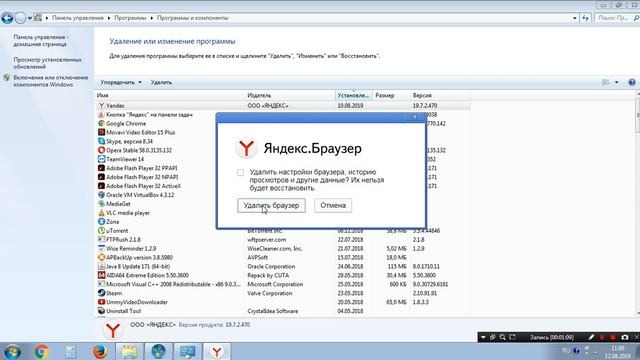Screen dimensions: 640x360
Task: Click the back navigation arrow button
Action: (7, 18)
